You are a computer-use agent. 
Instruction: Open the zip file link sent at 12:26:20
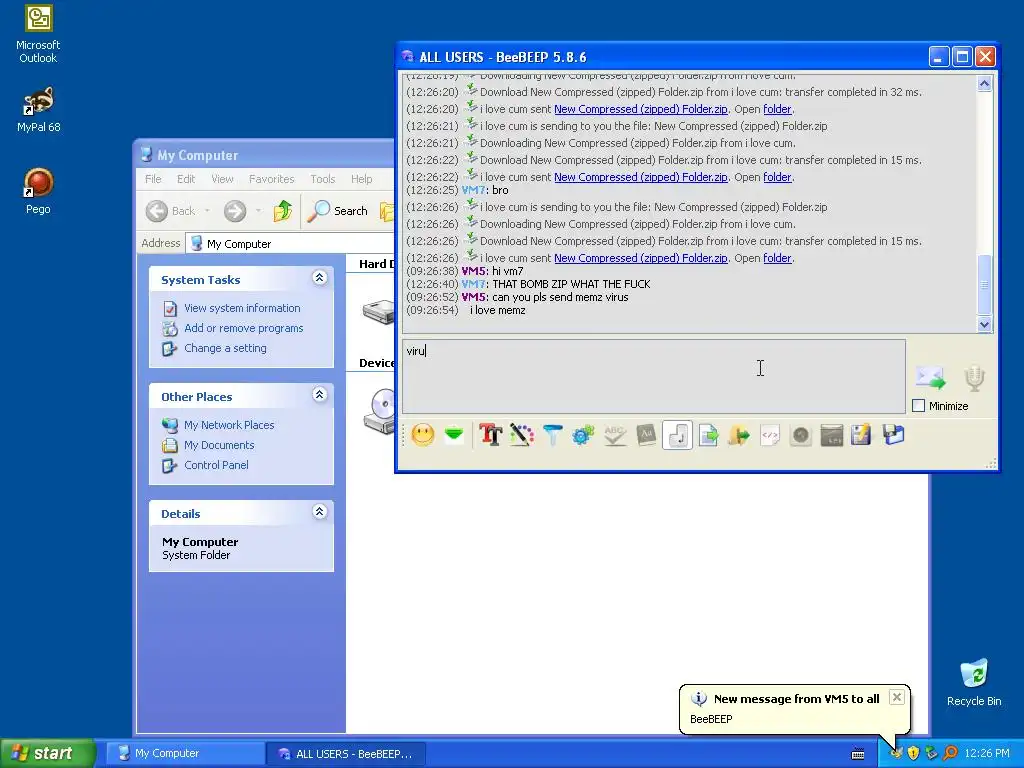click(x=641, y=109)
